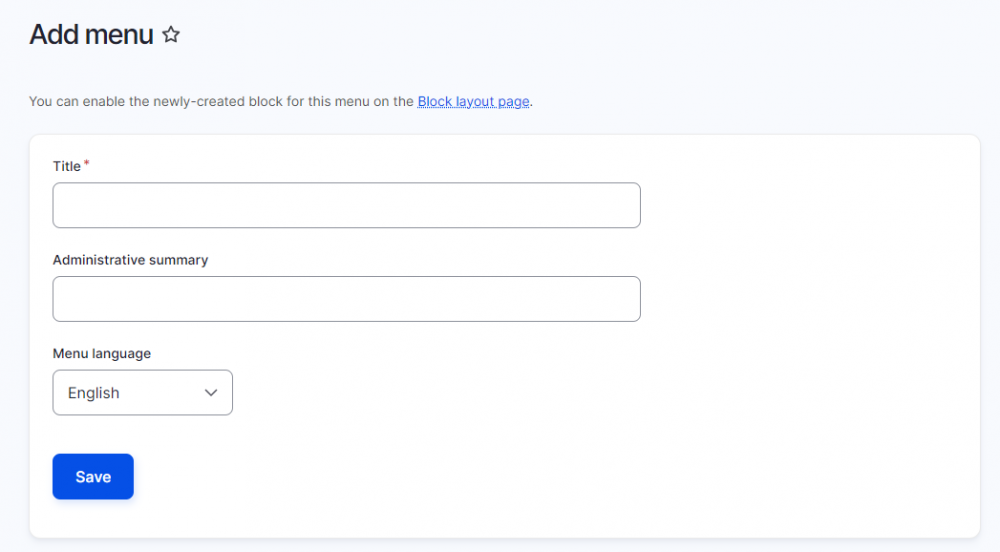Click the English value in the language select
The image size is (1000, 552).
coord(94,393)
